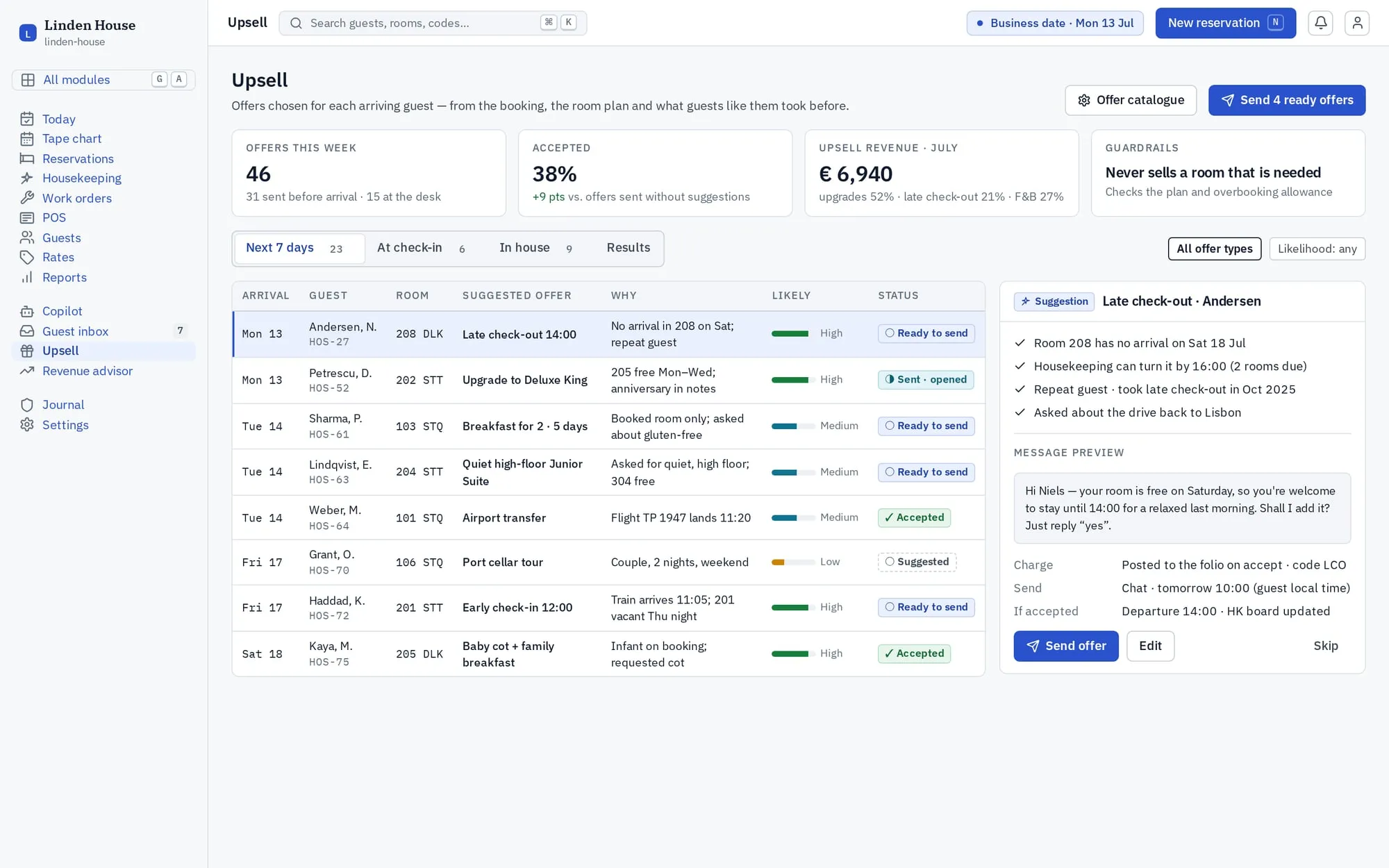Click the Send offer button
Viewport: 1389px width, 868px height.
point(1065,646)
